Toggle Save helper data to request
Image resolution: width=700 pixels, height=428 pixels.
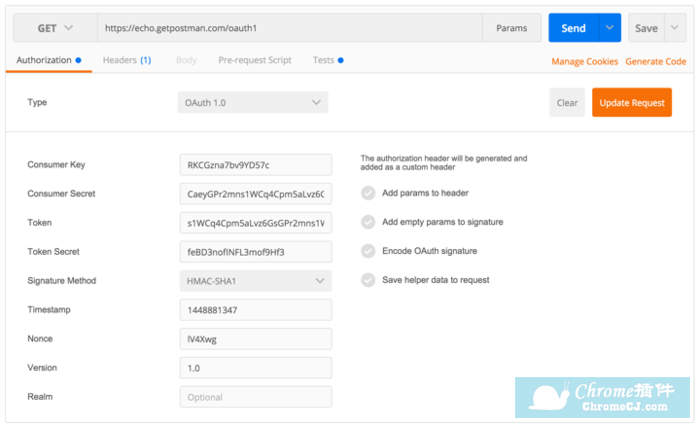pyautogui.click(x=368, y=280)
